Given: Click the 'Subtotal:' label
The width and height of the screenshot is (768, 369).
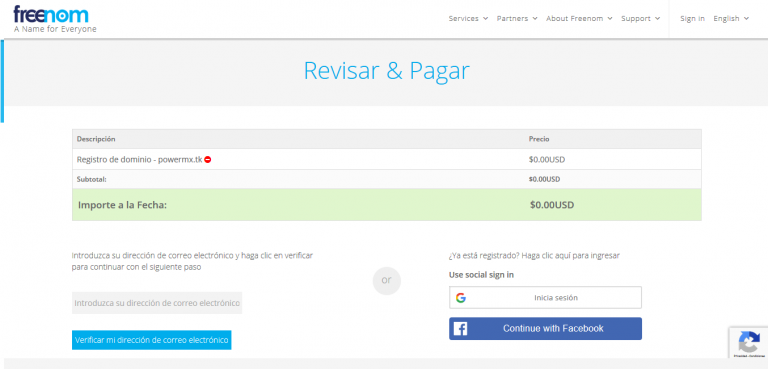Looking at the screenshot, I should [92, 179].
